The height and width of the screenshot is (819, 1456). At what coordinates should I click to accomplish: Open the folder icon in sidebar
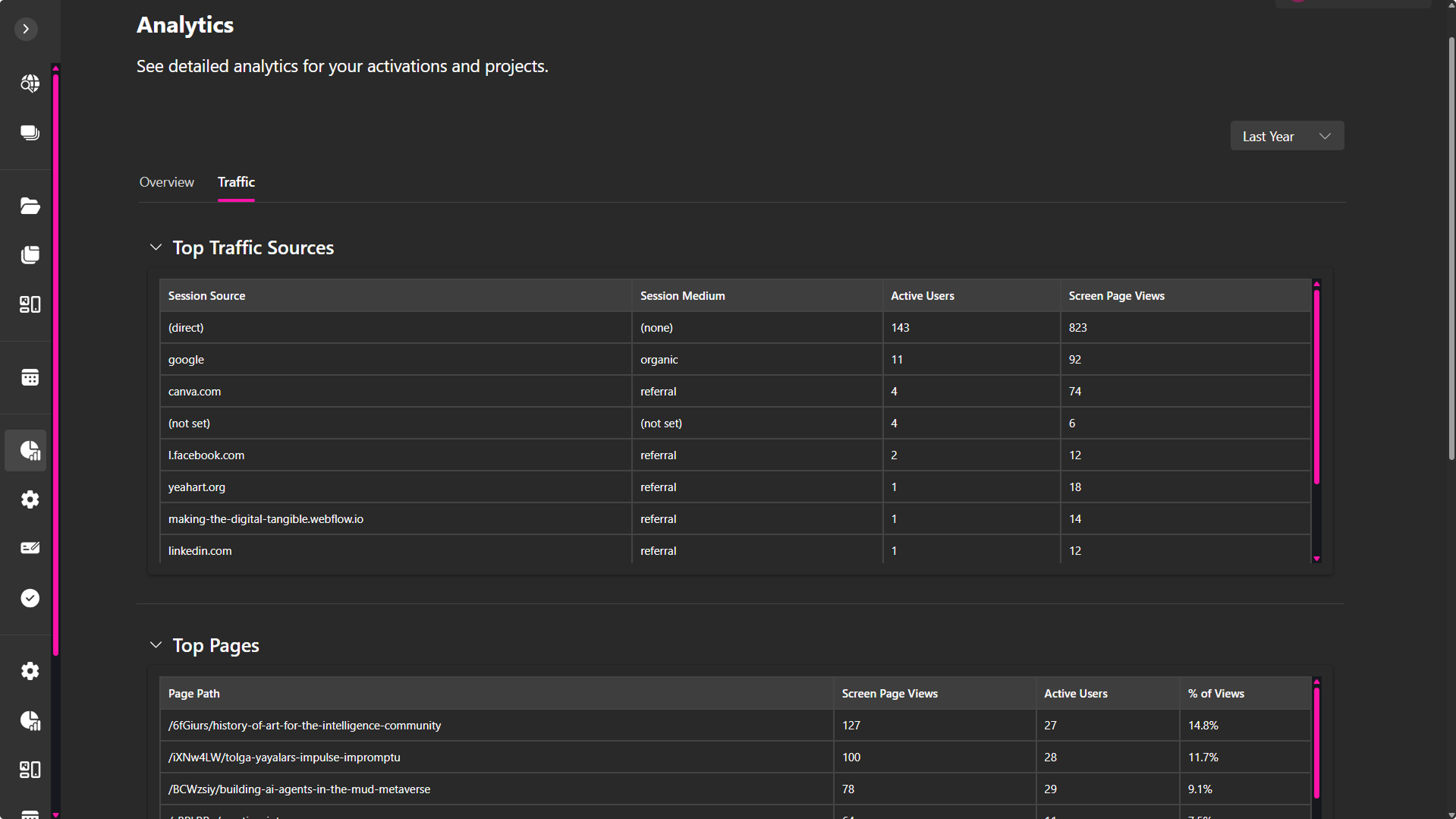tap(30, 206)
